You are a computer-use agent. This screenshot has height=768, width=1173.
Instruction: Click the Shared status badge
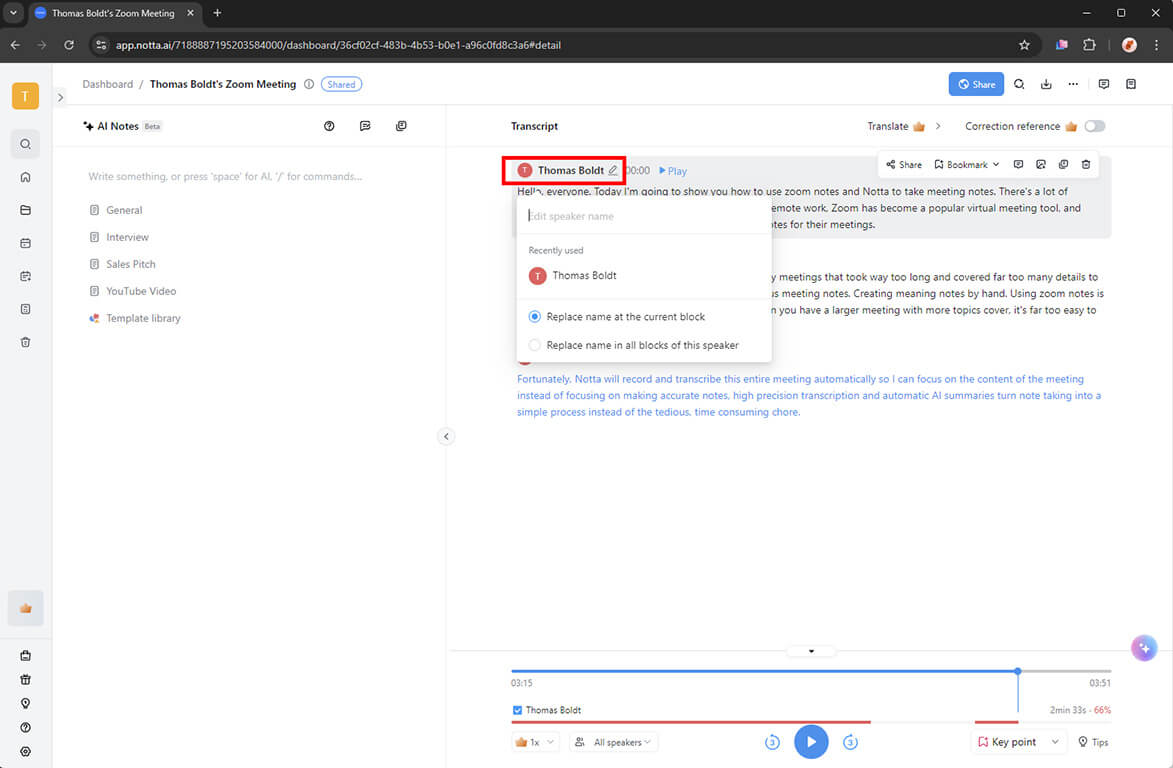point(341,85)
